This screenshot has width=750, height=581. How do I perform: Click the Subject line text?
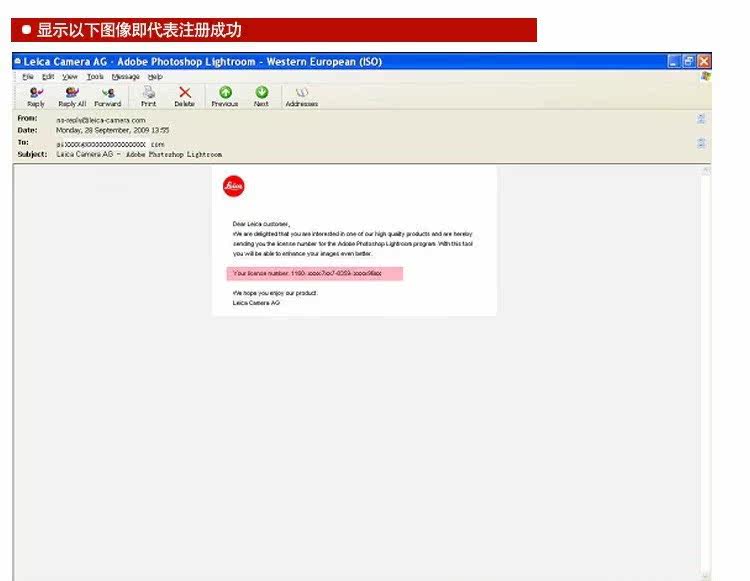pos(139,154)
